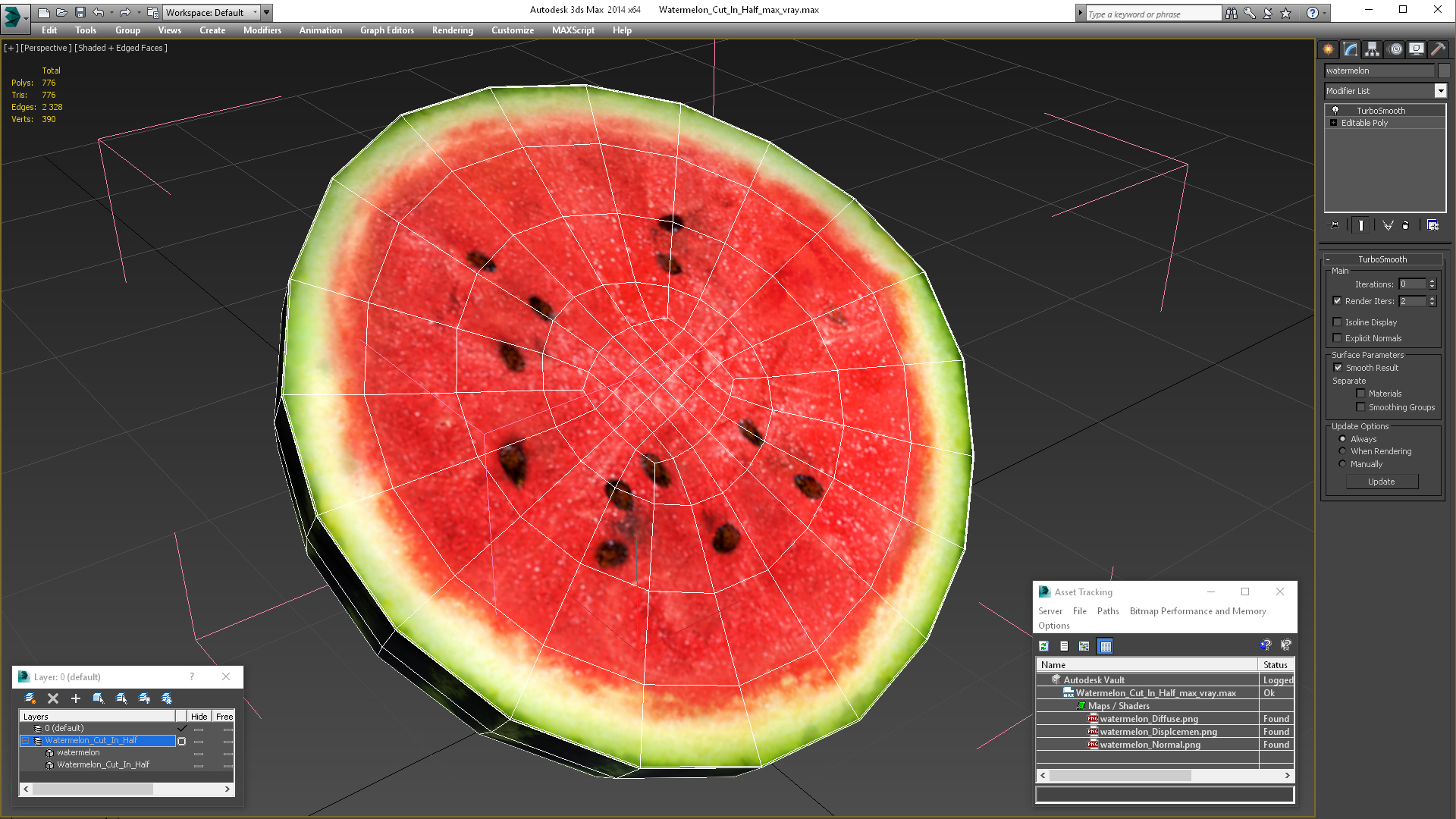This screenshot has width=1456, height=819.
Task: Click the Pin Stack icon
Action: (1335, 225)
